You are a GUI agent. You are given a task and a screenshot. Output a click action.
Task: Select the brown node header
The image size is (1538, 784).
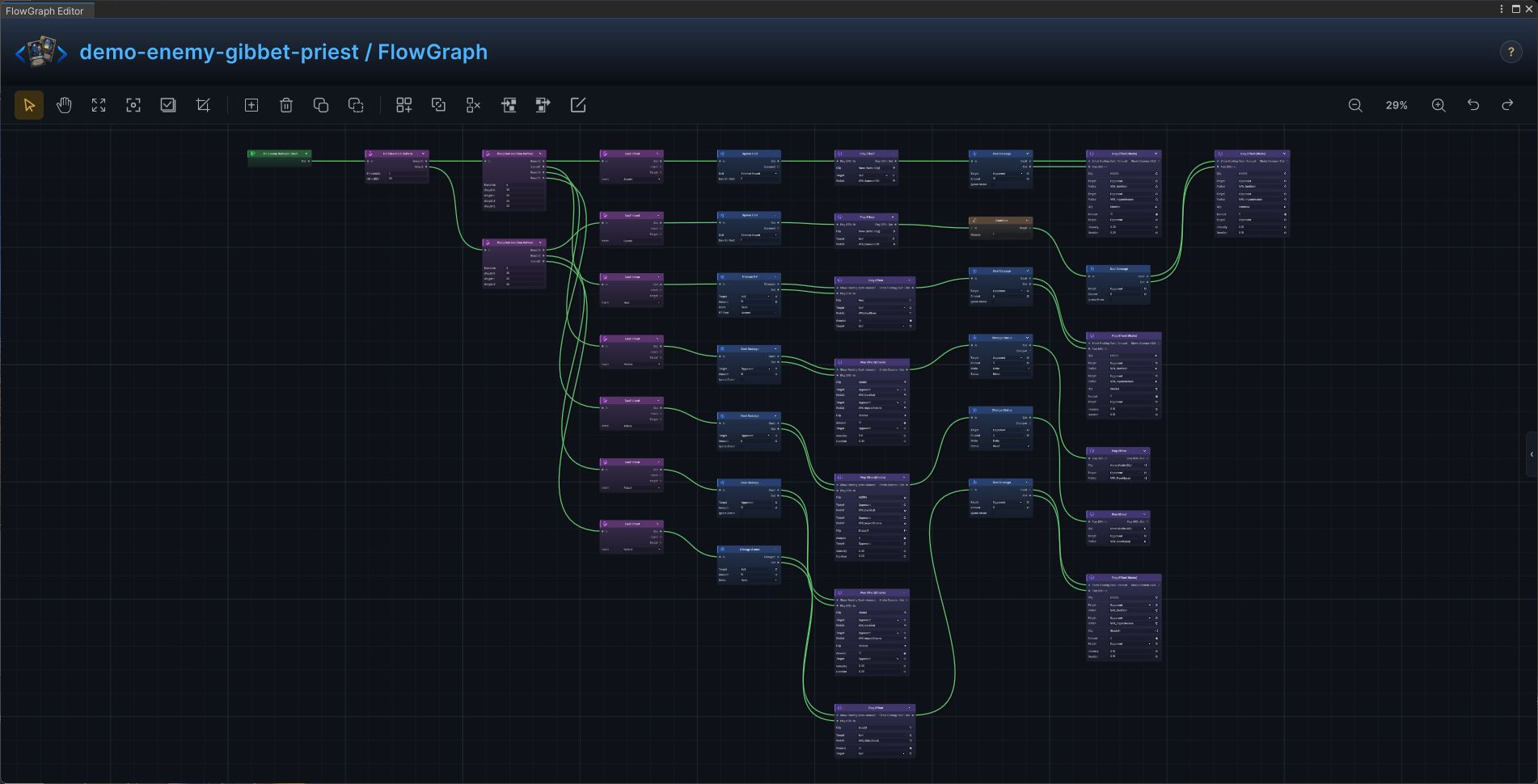coord(1000,220)
